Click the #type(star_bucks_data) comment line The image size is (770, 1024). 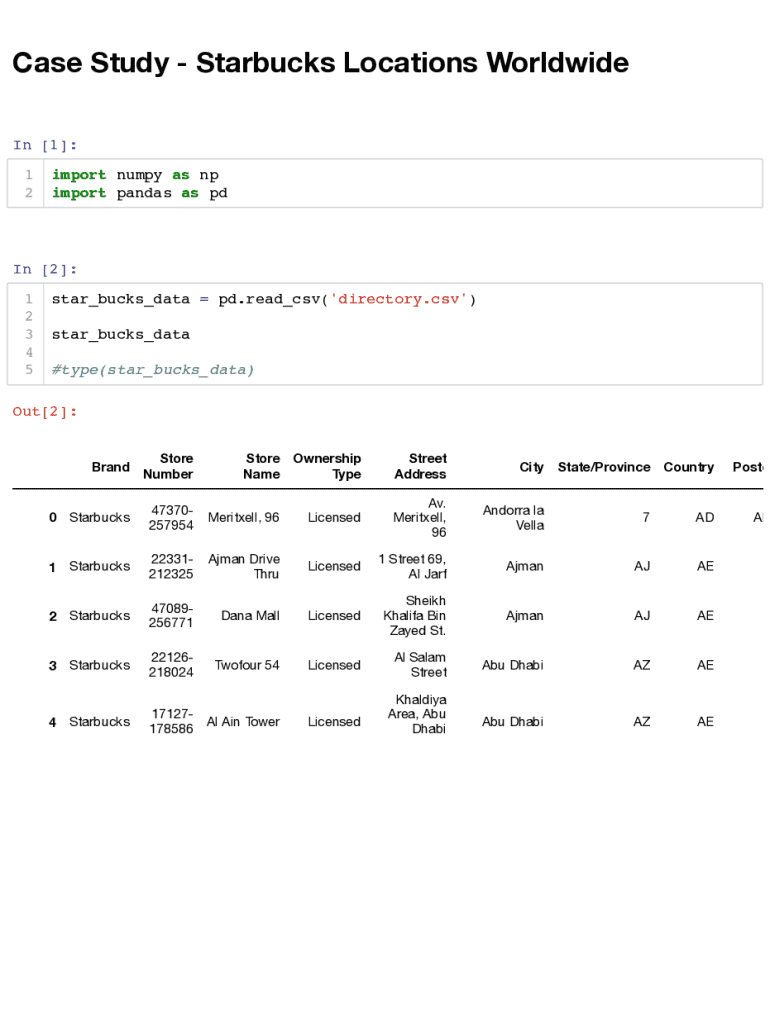pos(153,370)
